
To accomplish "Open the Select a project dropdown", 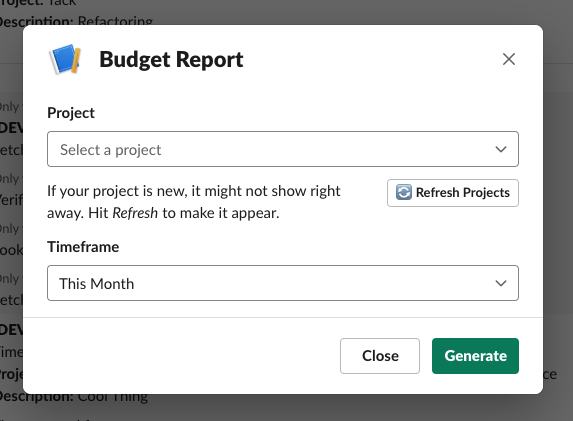I will pos(283,149).
